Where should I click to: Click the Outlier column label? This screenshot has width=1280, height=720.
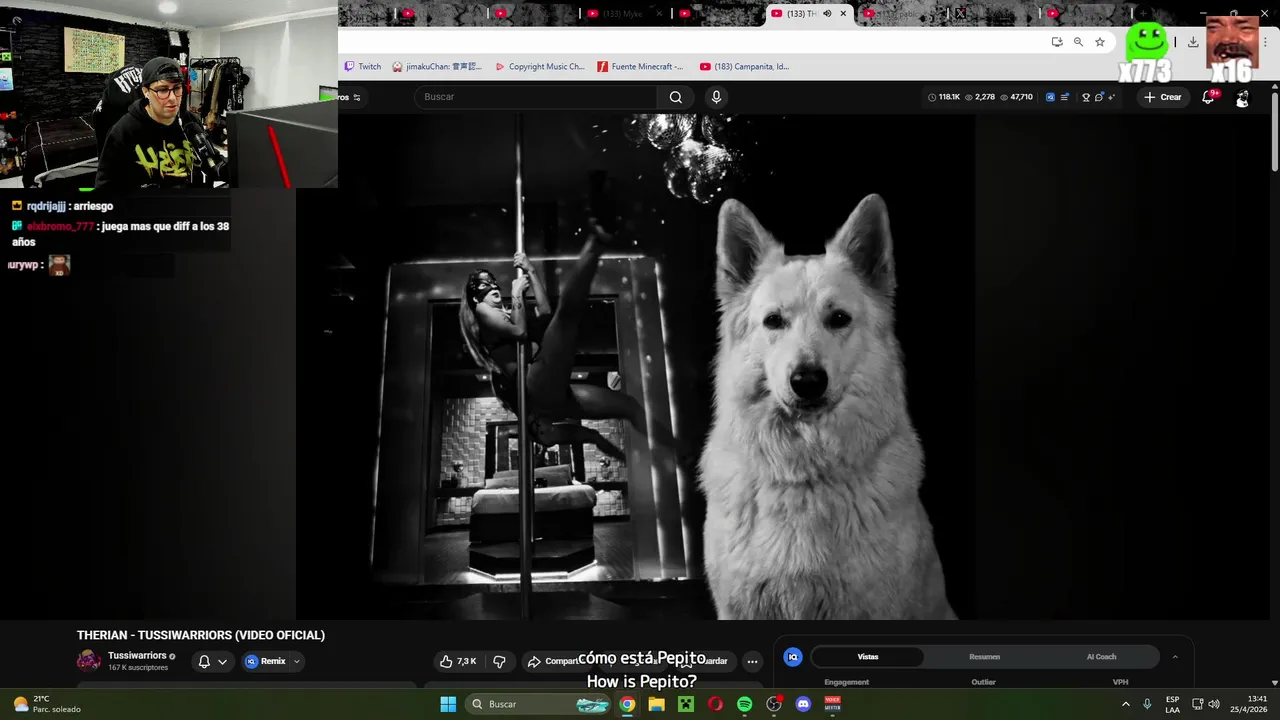click(983, 682)
